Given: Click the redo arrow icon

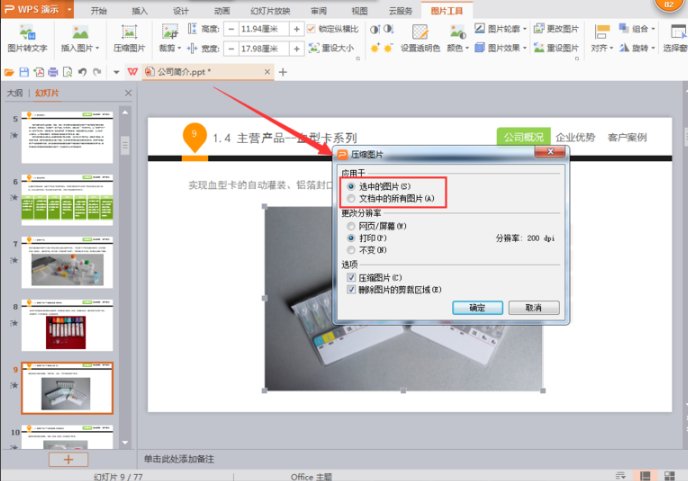Looking at the screenshot, I should 97,72.
